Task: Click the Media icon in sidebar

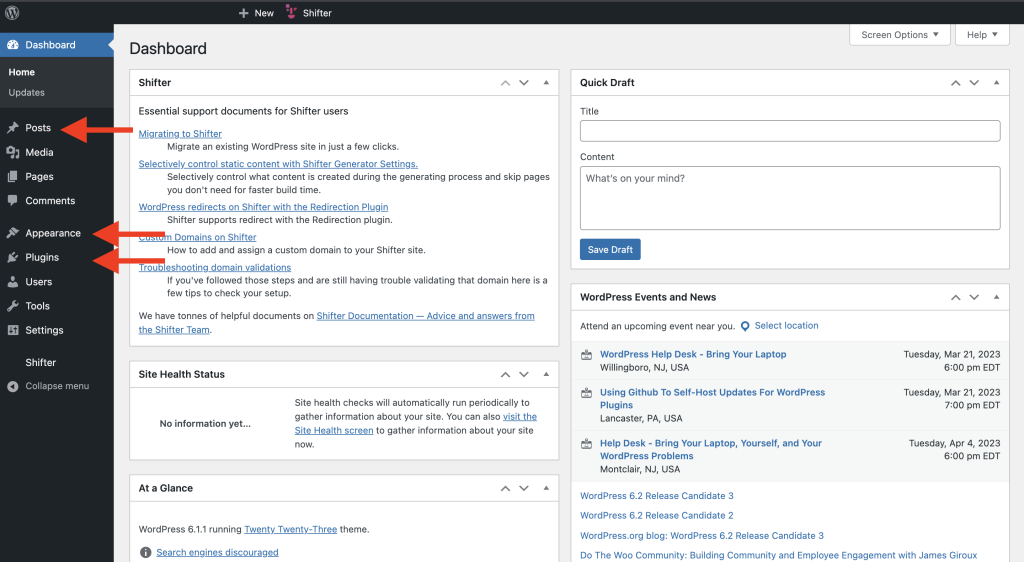Action: pyautogui.click(x=12, y=152)
